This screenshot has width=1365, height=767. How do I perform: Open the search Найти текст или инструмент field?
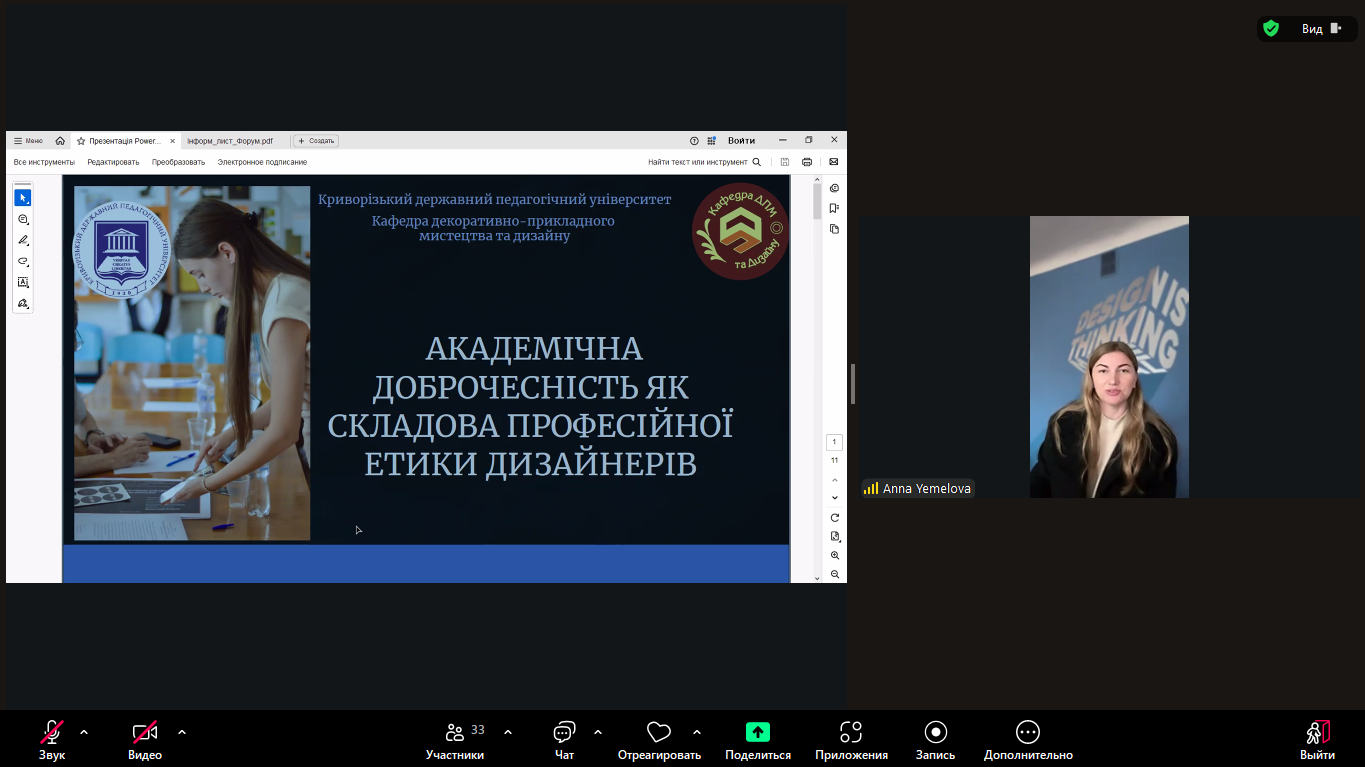pos(700,161)
